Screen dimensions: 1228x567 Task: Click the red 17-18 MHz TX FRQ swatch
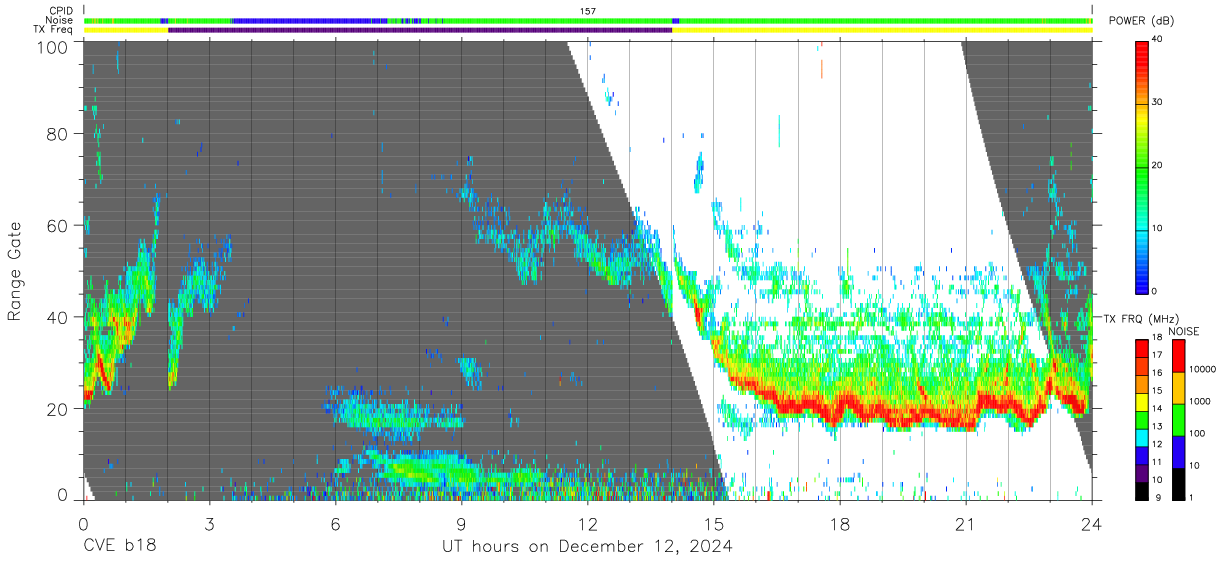point(1142,347)
